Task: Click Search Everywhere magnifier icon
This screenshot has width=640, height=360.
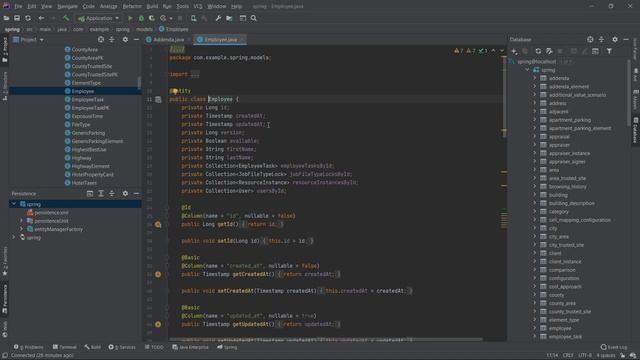Action: tap(254, 18)
